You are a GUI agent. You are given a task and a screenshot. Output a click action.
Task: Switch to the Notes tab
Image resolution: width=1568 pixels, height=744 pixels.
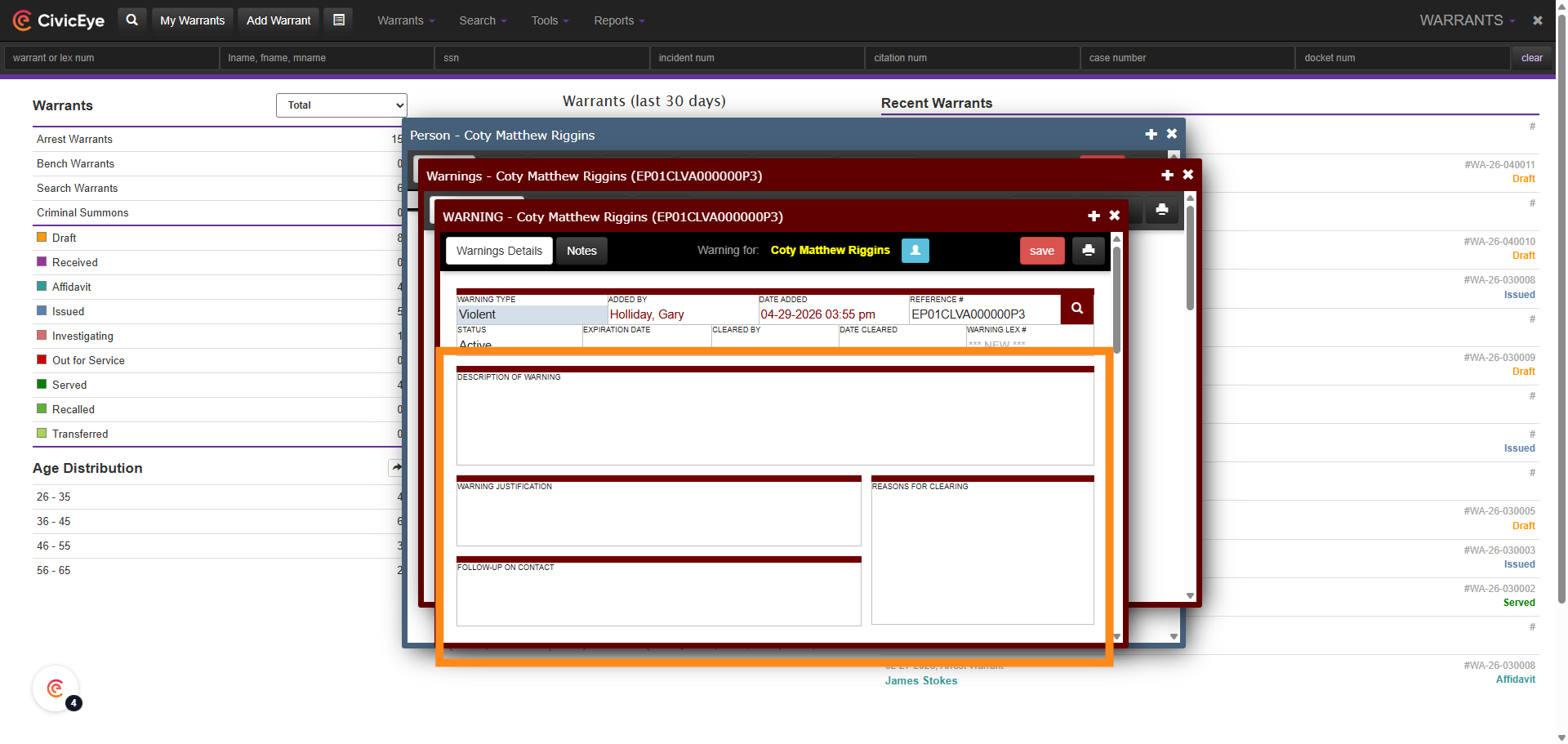tap(581, 251)
